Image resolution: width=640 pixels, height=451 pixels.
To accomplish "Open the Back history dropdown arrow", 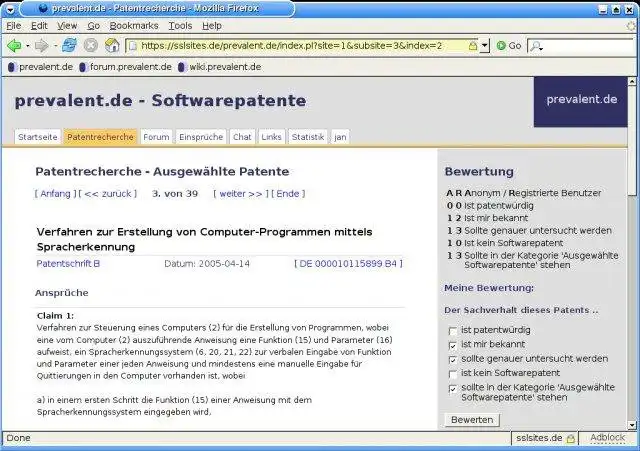I will click(x=28, y=46).
